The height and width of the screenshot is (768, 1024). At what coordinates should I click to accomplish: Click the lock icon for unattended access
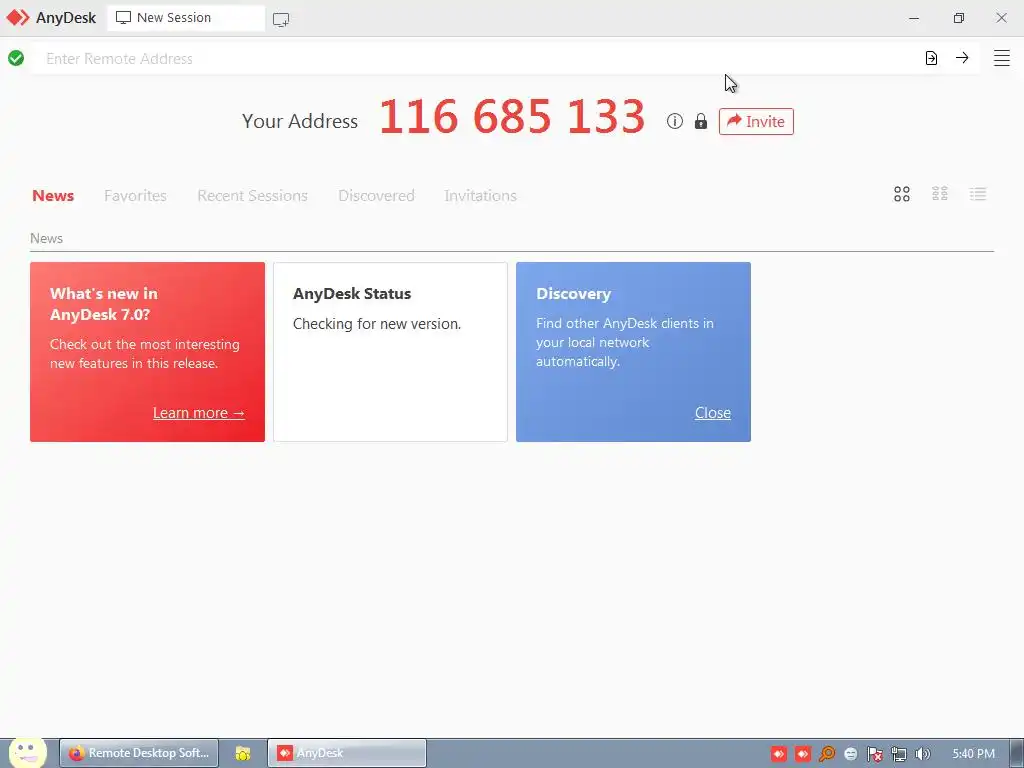pyautogui.click(x=701, y=121)
